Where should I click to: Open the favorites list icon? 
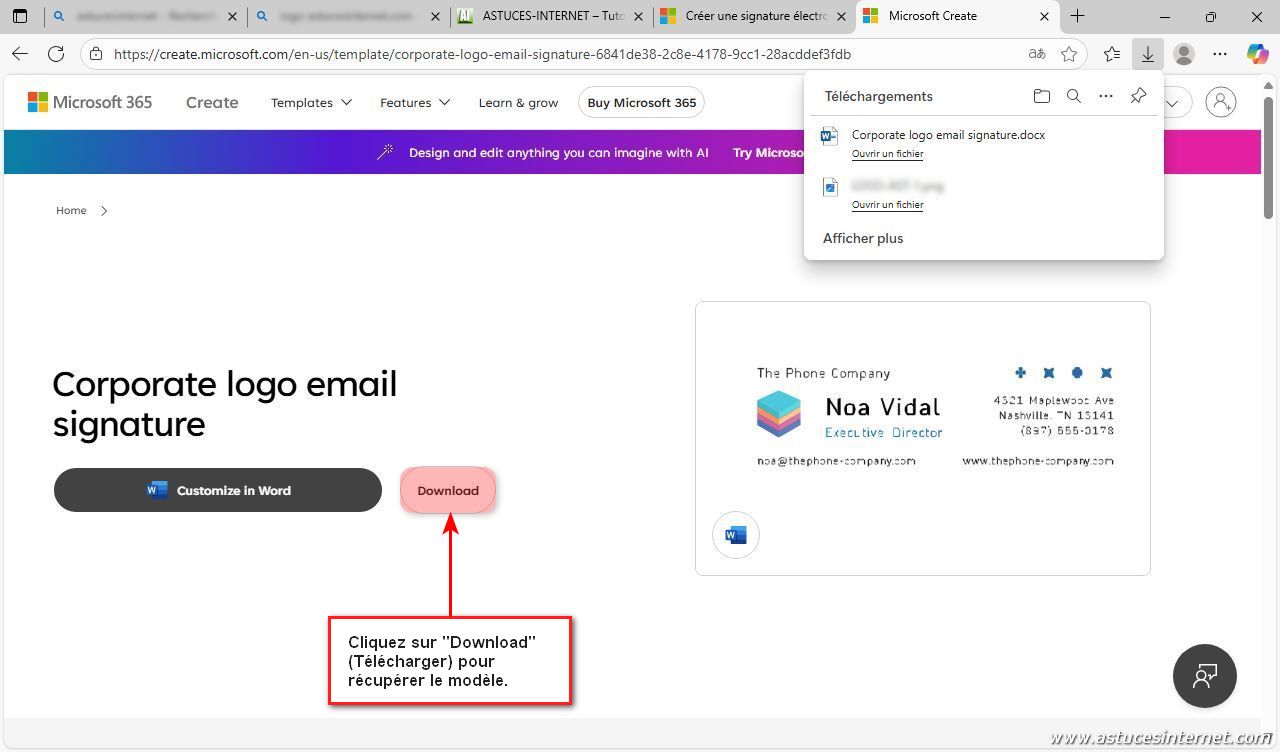[x=1112, y=54]
